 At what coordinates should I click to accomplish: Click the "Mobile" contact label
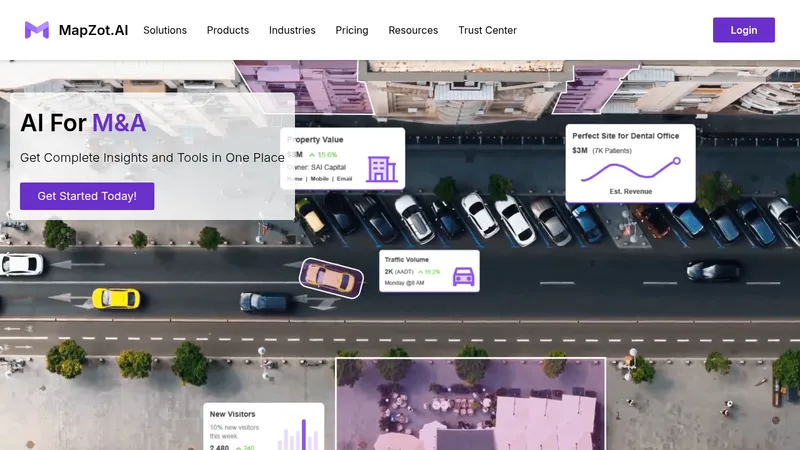pyautogui.click(x=319, y=179)
